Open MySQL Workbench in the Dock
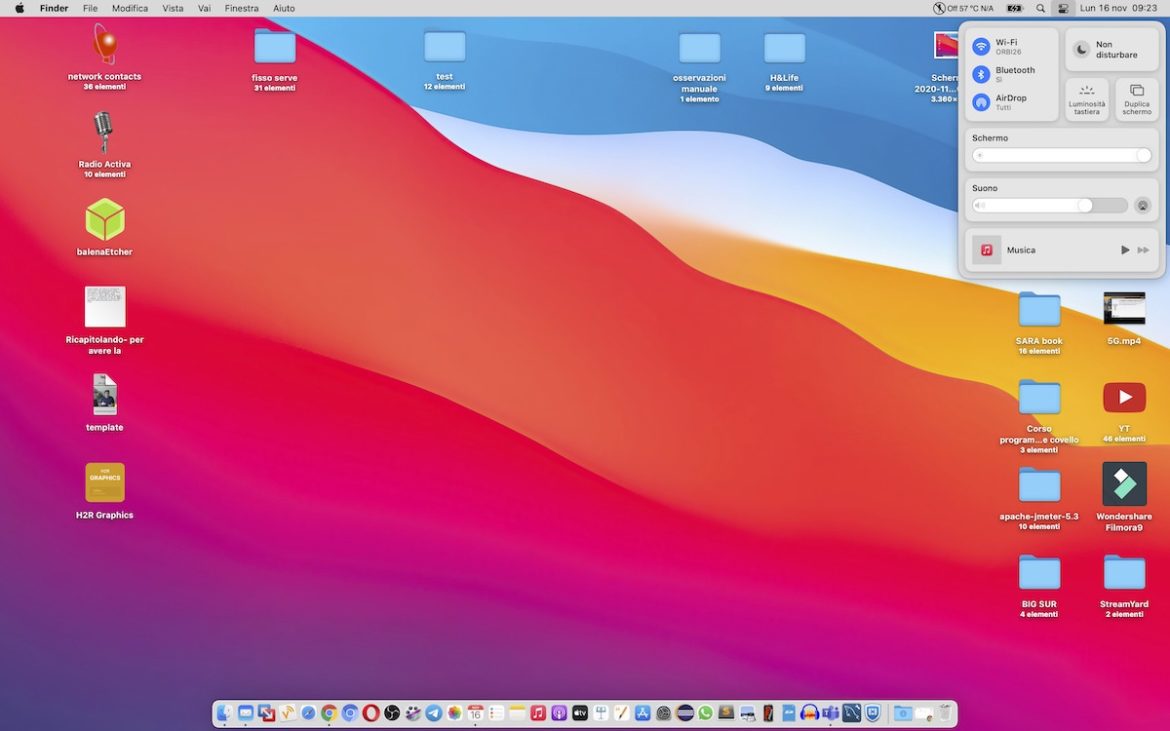 coord(851,713)
